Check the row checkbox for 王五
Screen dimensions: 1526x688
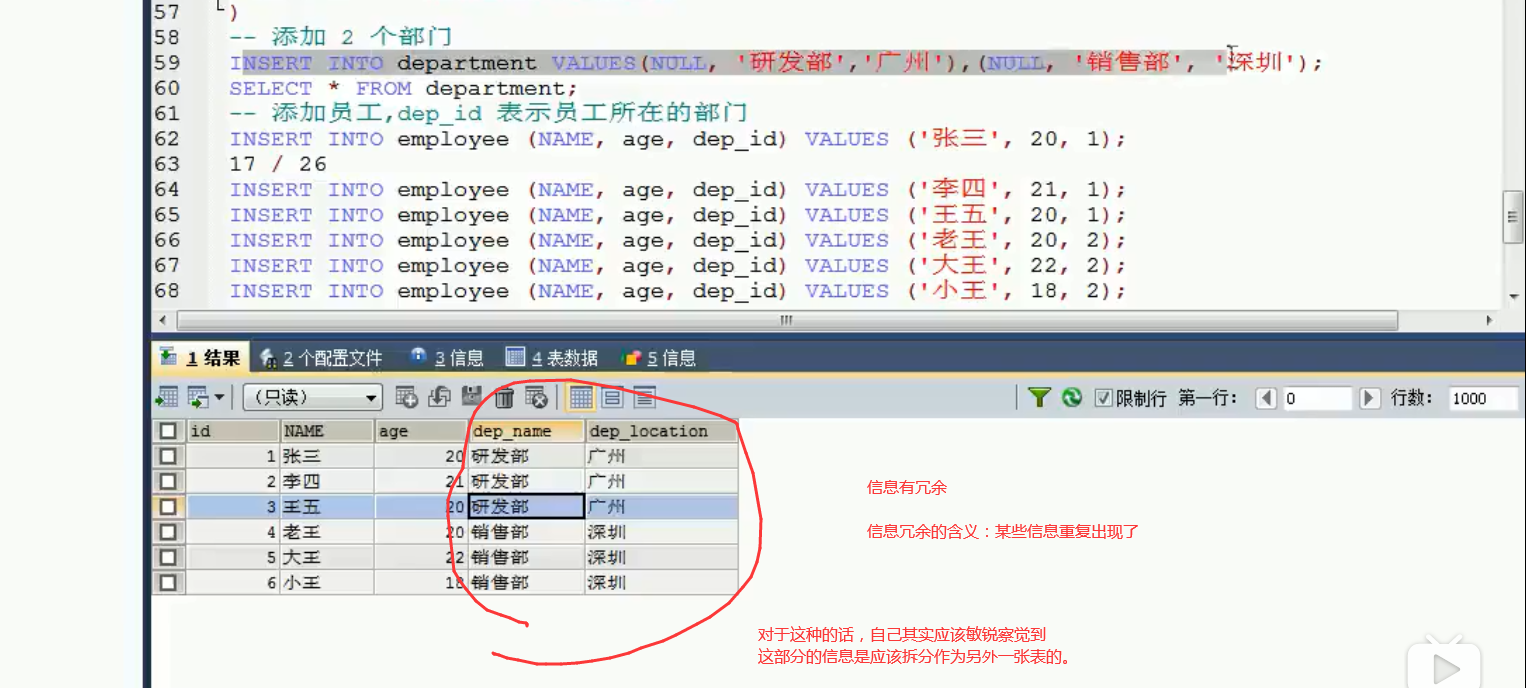pos(168,507)
